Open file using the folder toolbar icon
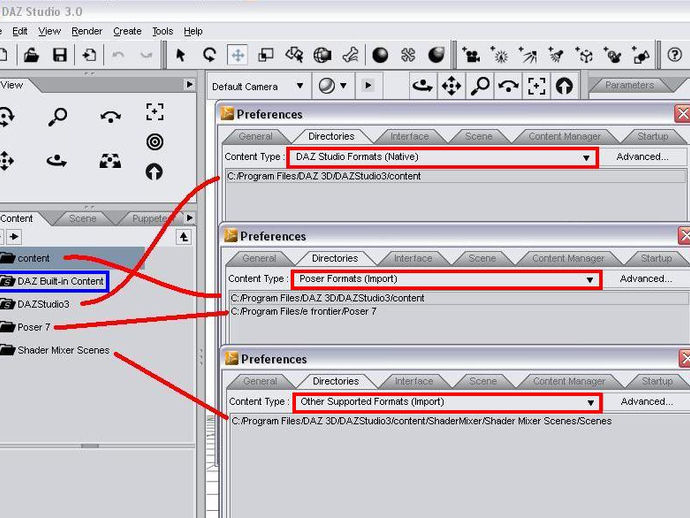This screenshot has height=518, width=690. (x=31, y=55)
